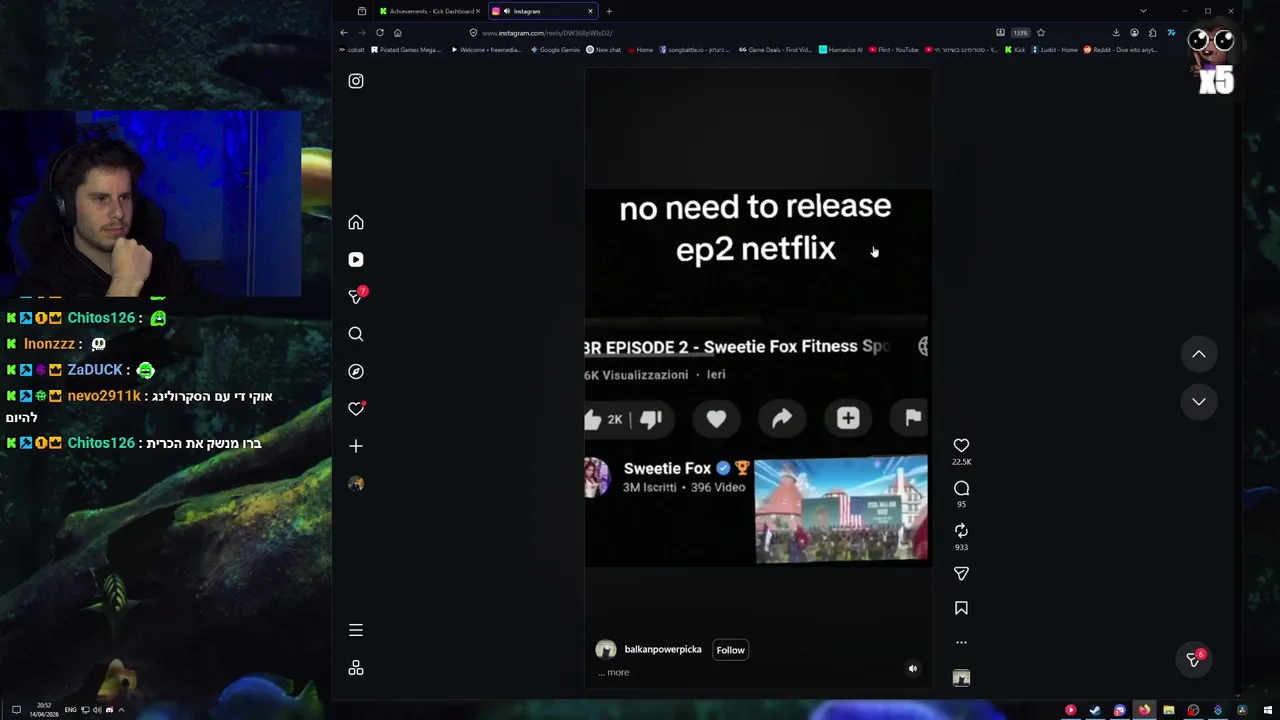Open Game Deals bookmark
The width and height of the screenshot is (1280, 720).
pyautogui.click(x=776, y=50)
